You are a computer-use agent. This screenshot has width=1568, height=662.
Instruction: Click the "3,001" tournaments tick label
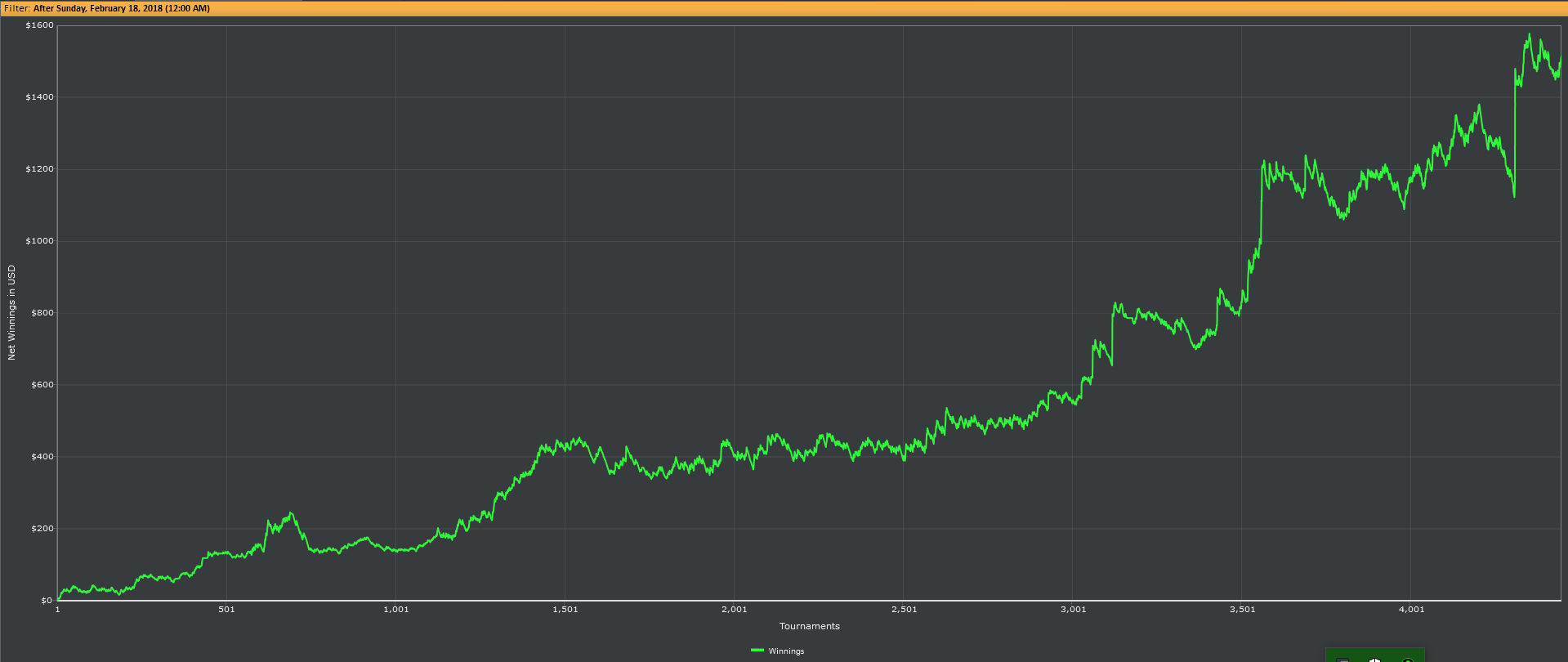[1074, 609]
